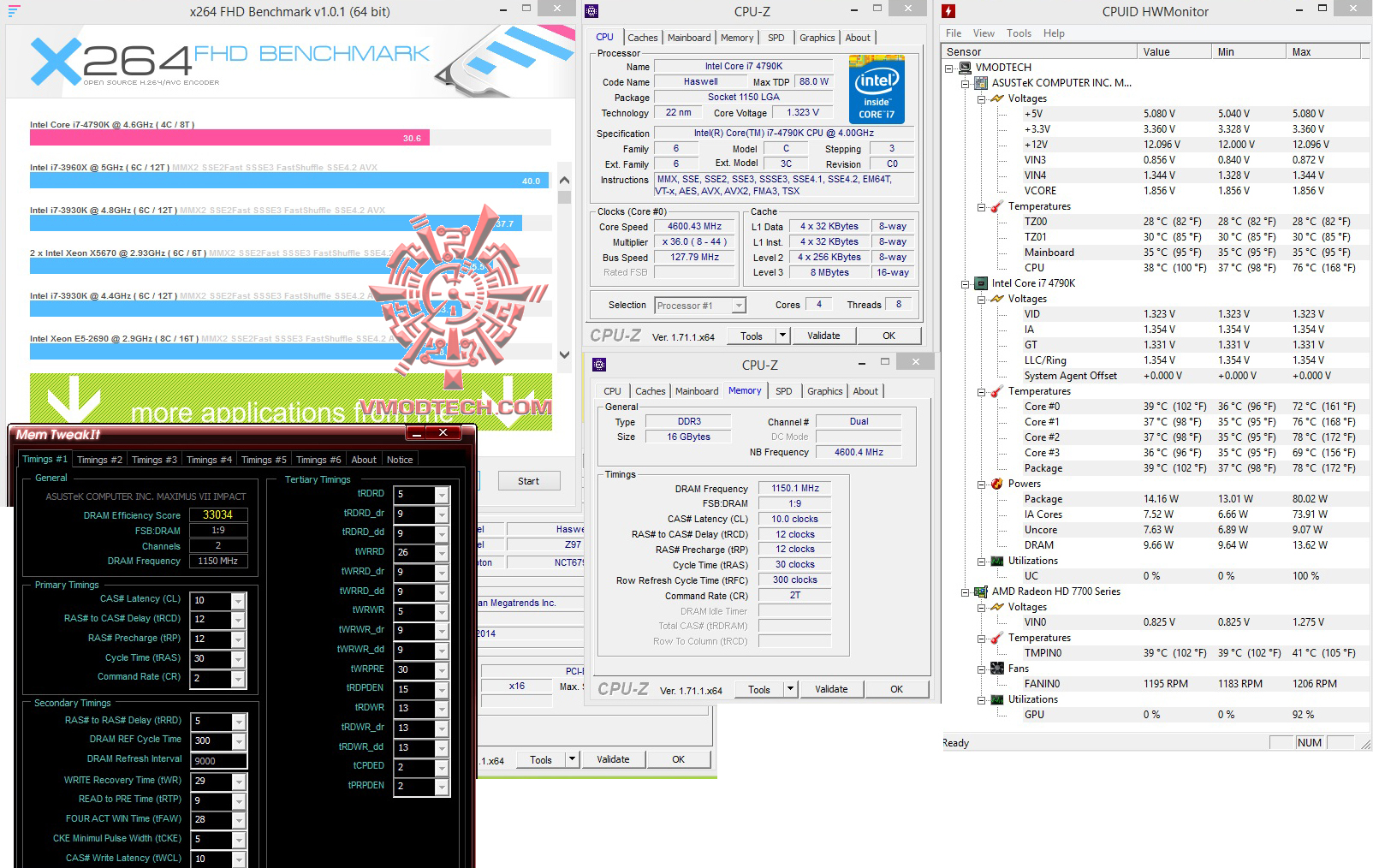
Task: Click the Powers icon in HWMonitor tree
Action: coord(996,484)
